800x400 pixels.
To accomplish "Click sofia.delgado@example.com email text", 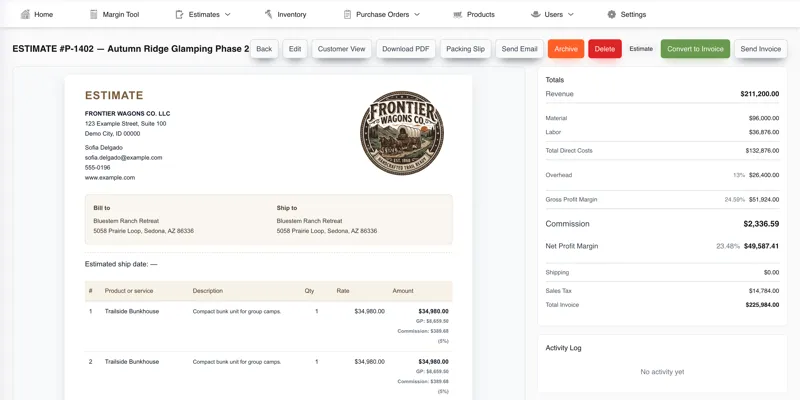I will tap(123, 158).
